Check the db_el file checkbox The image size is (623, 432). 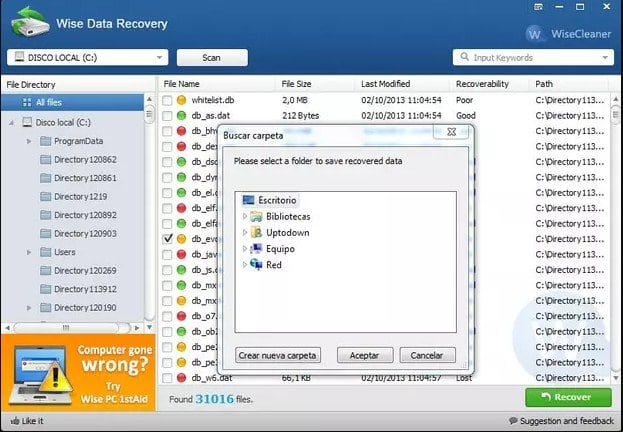(167, 193)
